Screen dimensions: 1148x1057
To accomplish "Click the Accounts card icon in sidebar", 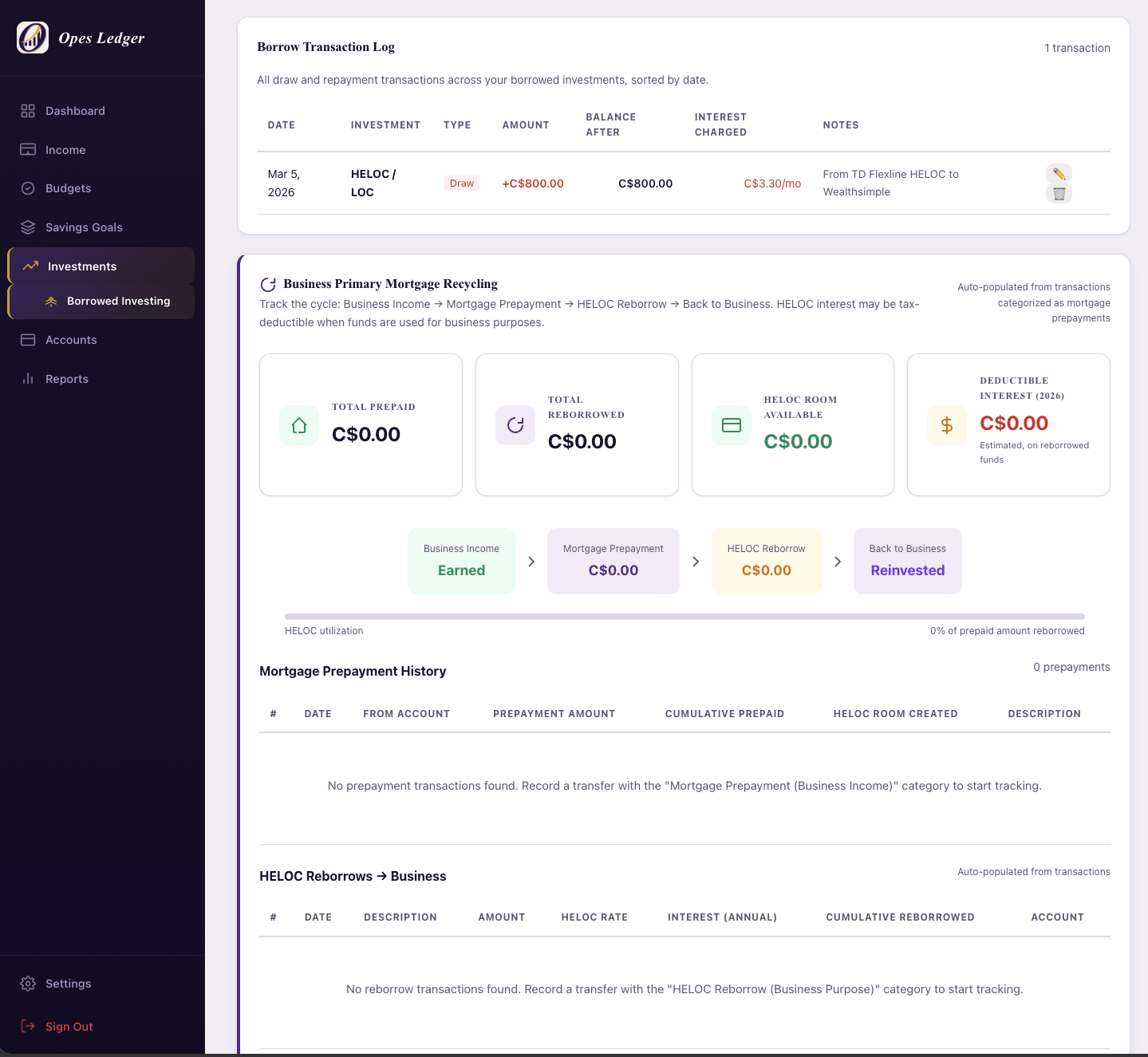I will (x=27, y=339).
